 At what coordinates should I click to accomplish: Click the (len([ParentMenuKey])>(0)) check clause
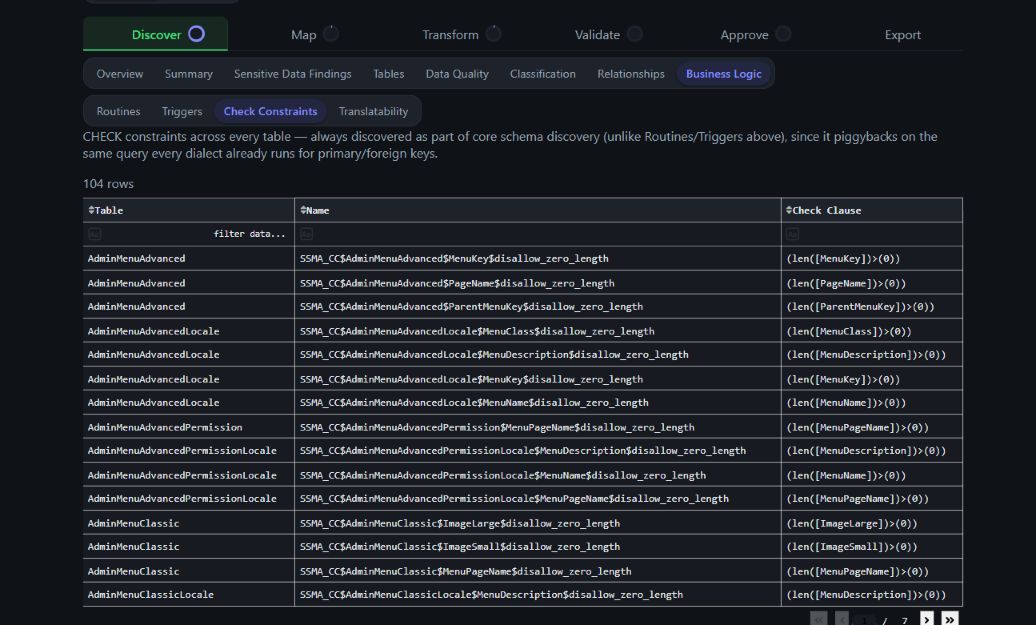coord(860,307)
